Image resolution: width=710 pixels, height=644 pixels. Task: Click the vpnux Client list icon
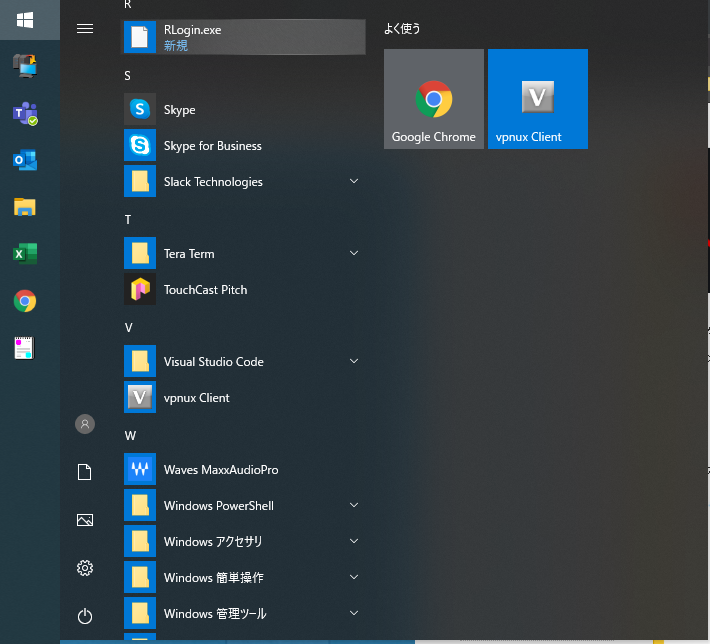tap(140, 397)
